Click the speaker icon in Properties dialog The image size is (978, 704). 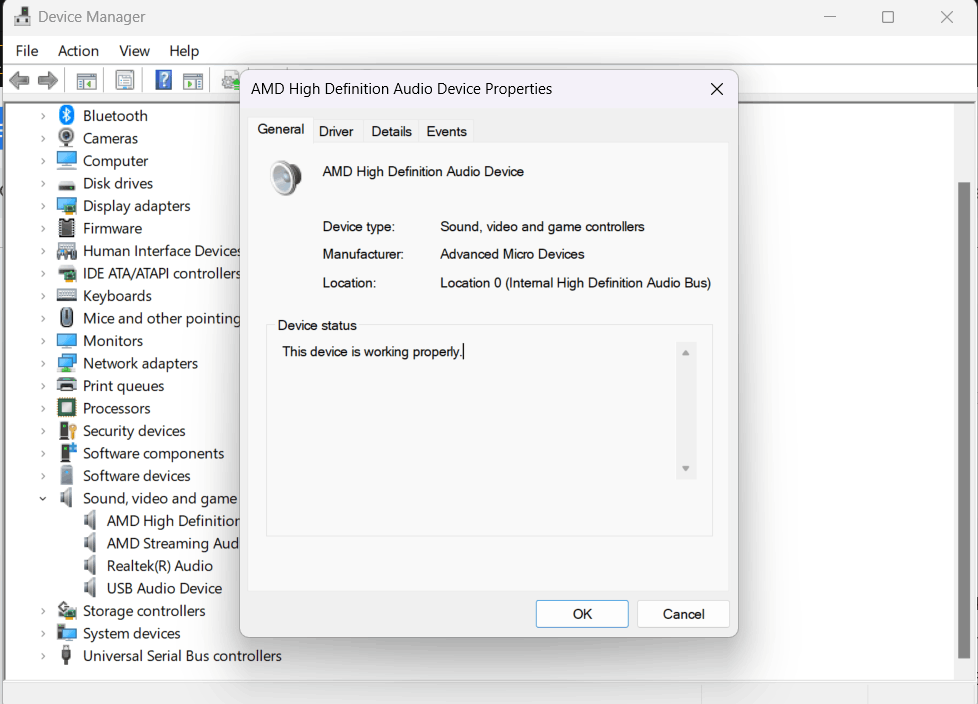pos(286,178)
